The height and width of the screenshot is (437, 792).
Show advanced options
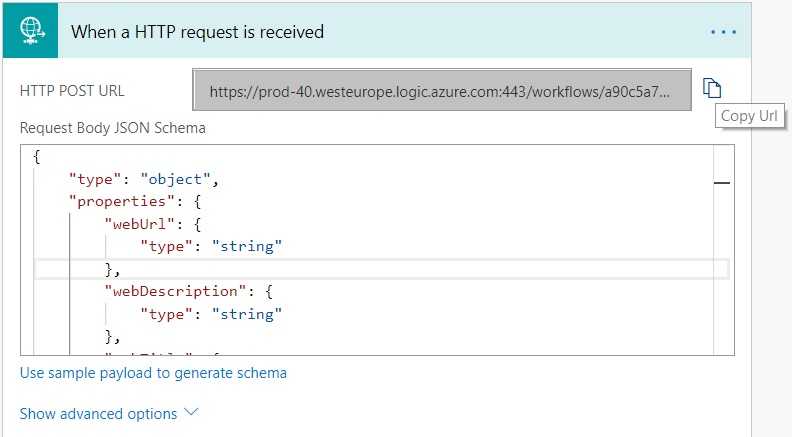98,414
